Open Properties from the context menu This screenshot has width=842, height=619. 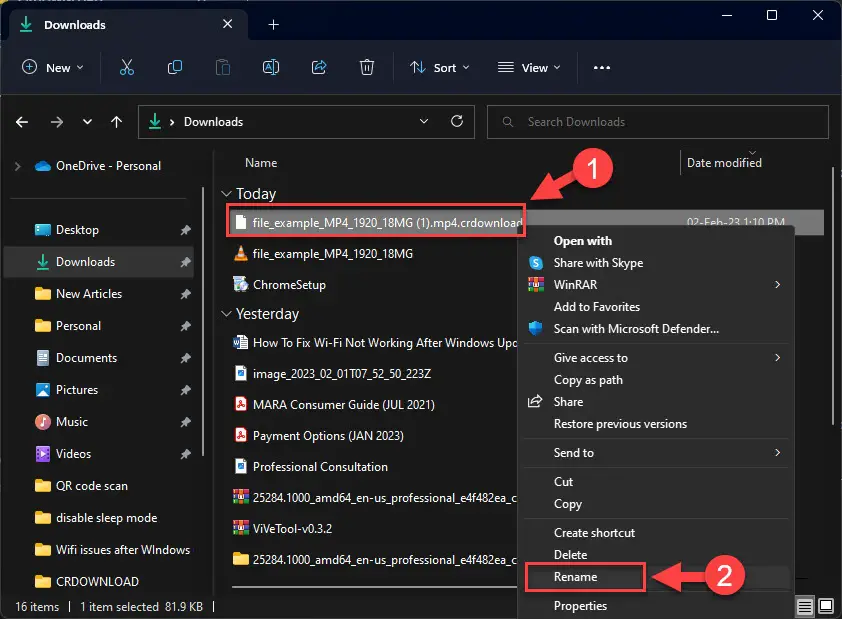click(580, 605)
